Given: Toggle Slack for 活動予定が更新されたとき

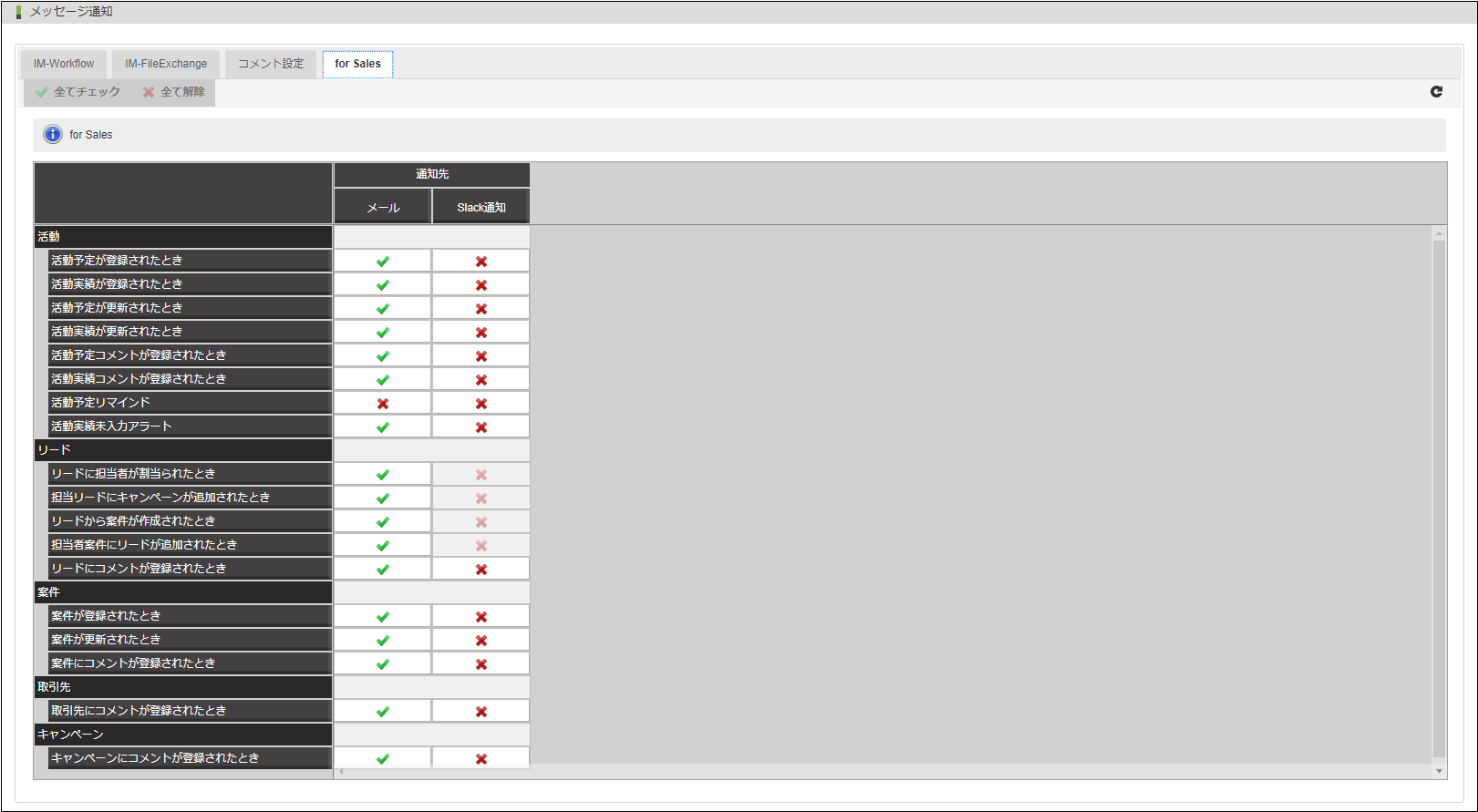Looking at the screenshot, I should click(x=481, y=308).
